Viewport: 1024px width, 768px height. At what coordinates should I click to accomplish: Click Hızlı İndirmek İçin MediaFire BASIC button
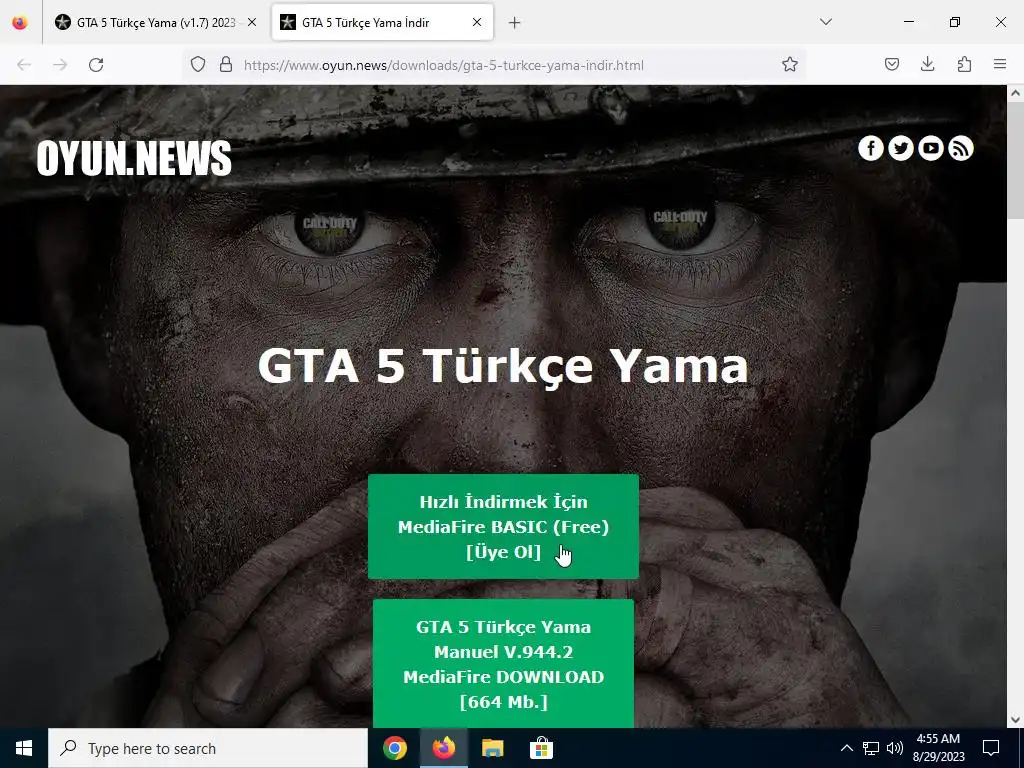pos(503,526)
